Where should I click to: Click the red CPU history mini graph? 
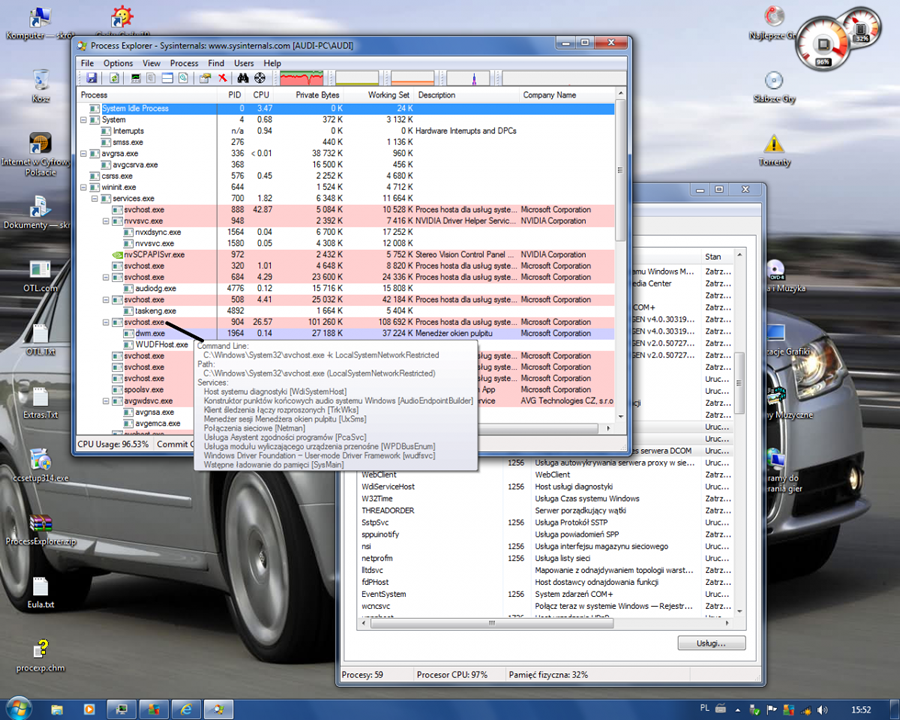tap(302, 78)
